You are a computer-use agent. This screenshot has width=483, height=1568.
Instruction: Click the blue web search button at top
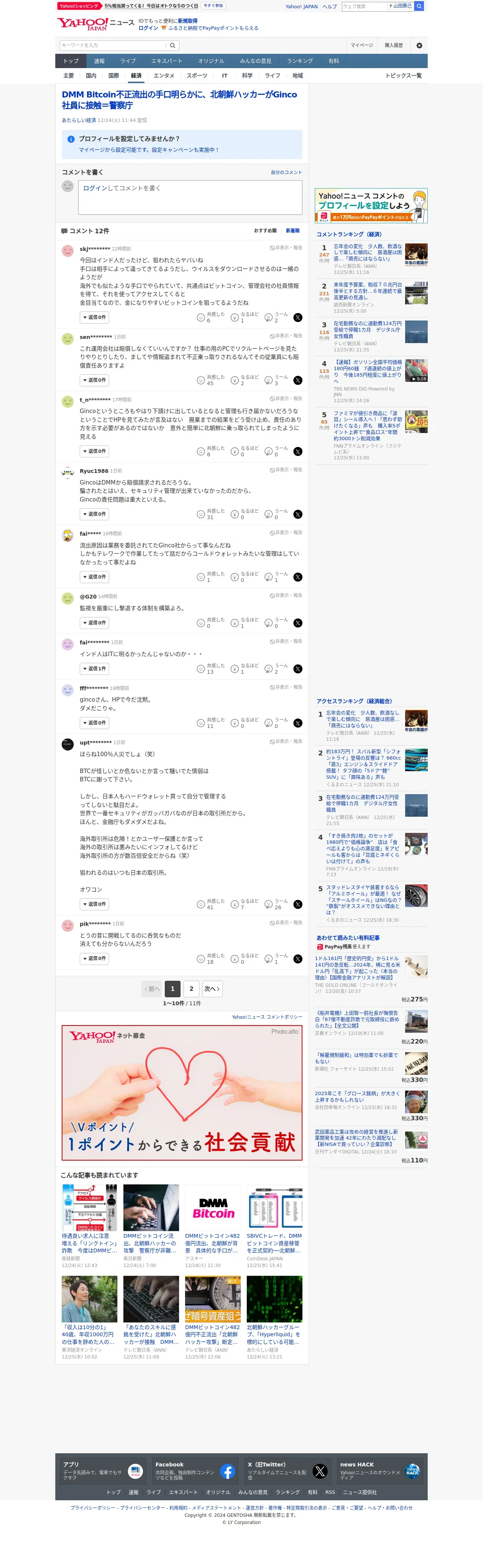coord(419,6)
